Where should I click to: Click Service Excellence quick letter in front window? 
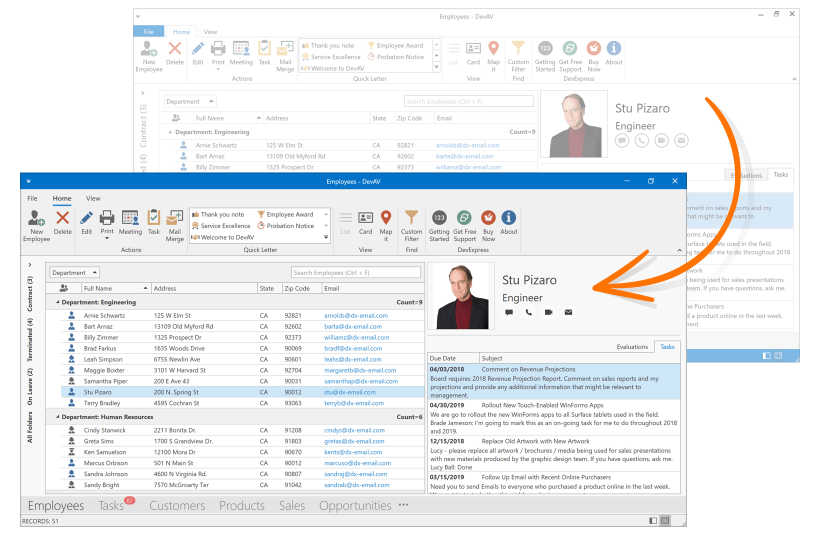click(221, 225)
